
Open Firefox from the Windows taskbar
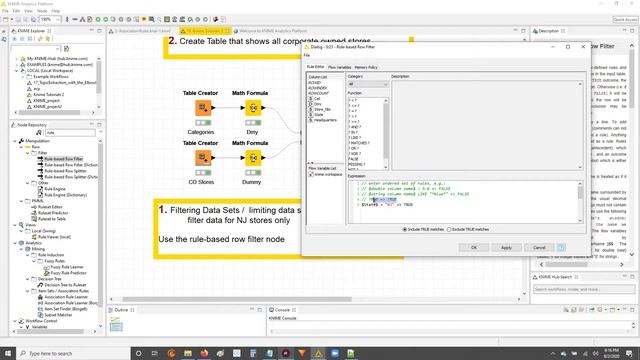pyautogui.click(x=204, y=353)
